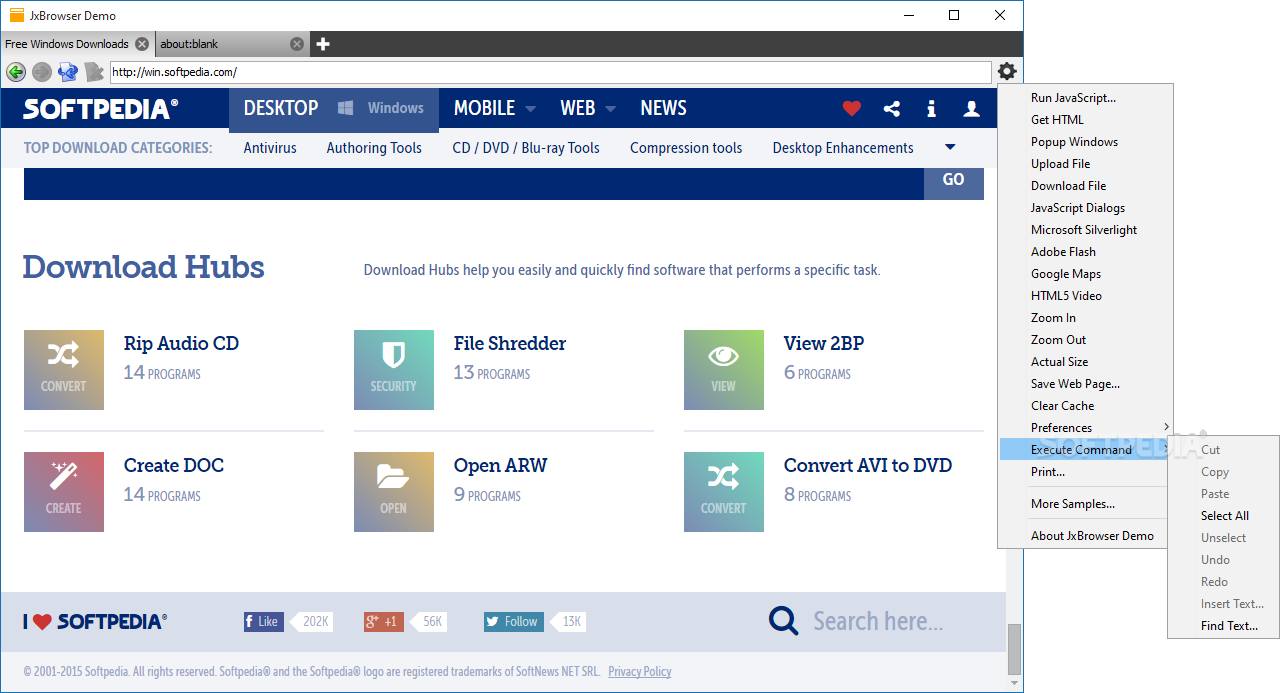Viewport: 1280px width, 693px height.
Task: Expand more download categories arrow
Action: [950, 147]
